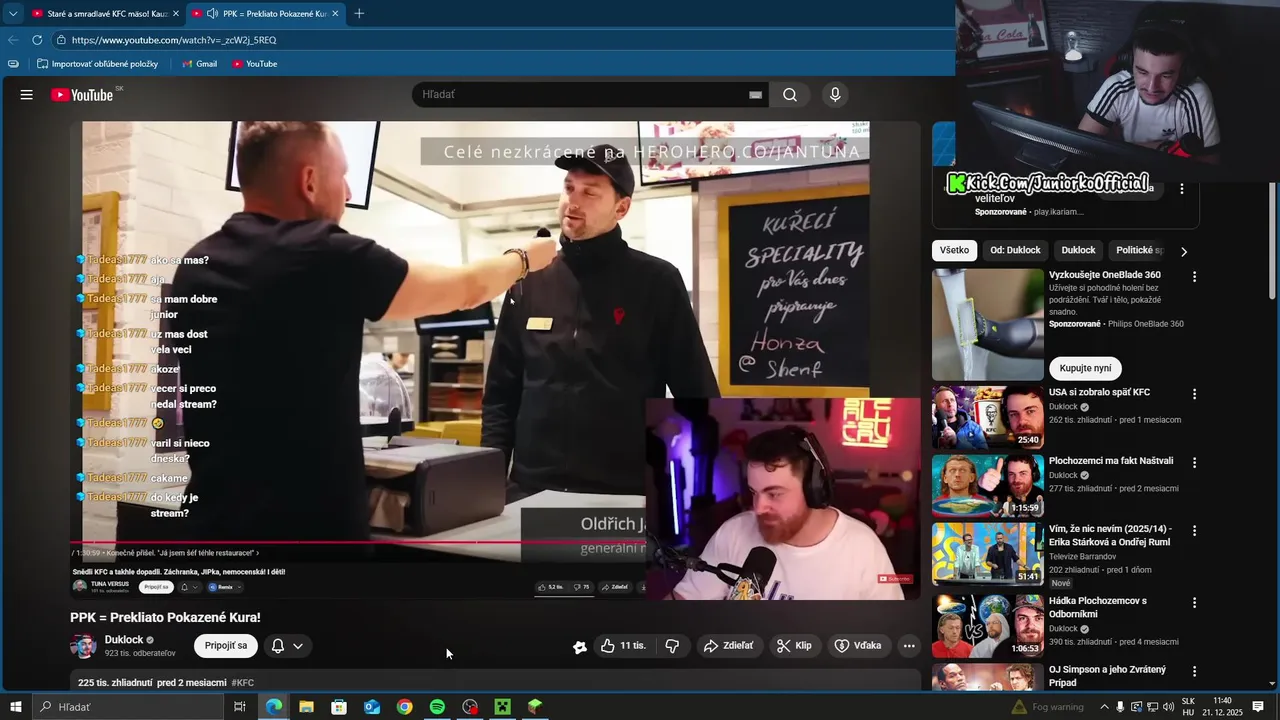Open Microsoft Store from the taskbar

tap(339, 707)
